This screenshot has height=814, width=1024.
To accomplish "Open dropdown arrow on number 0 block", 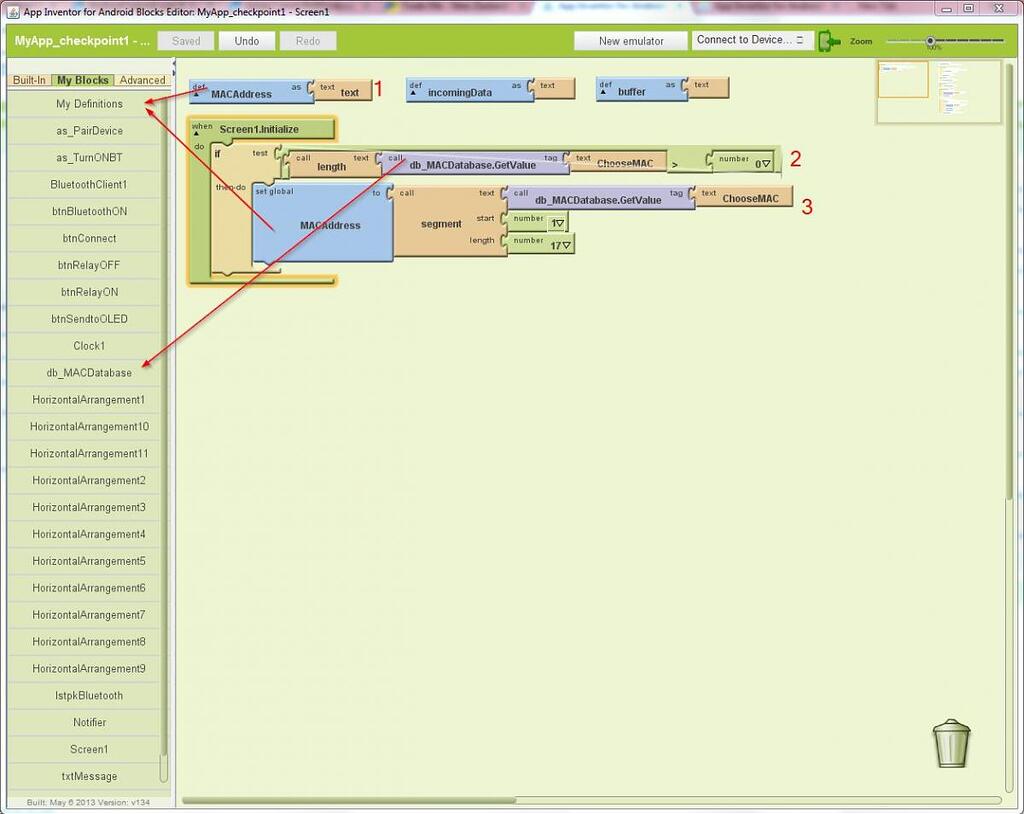I will (766, 164).
